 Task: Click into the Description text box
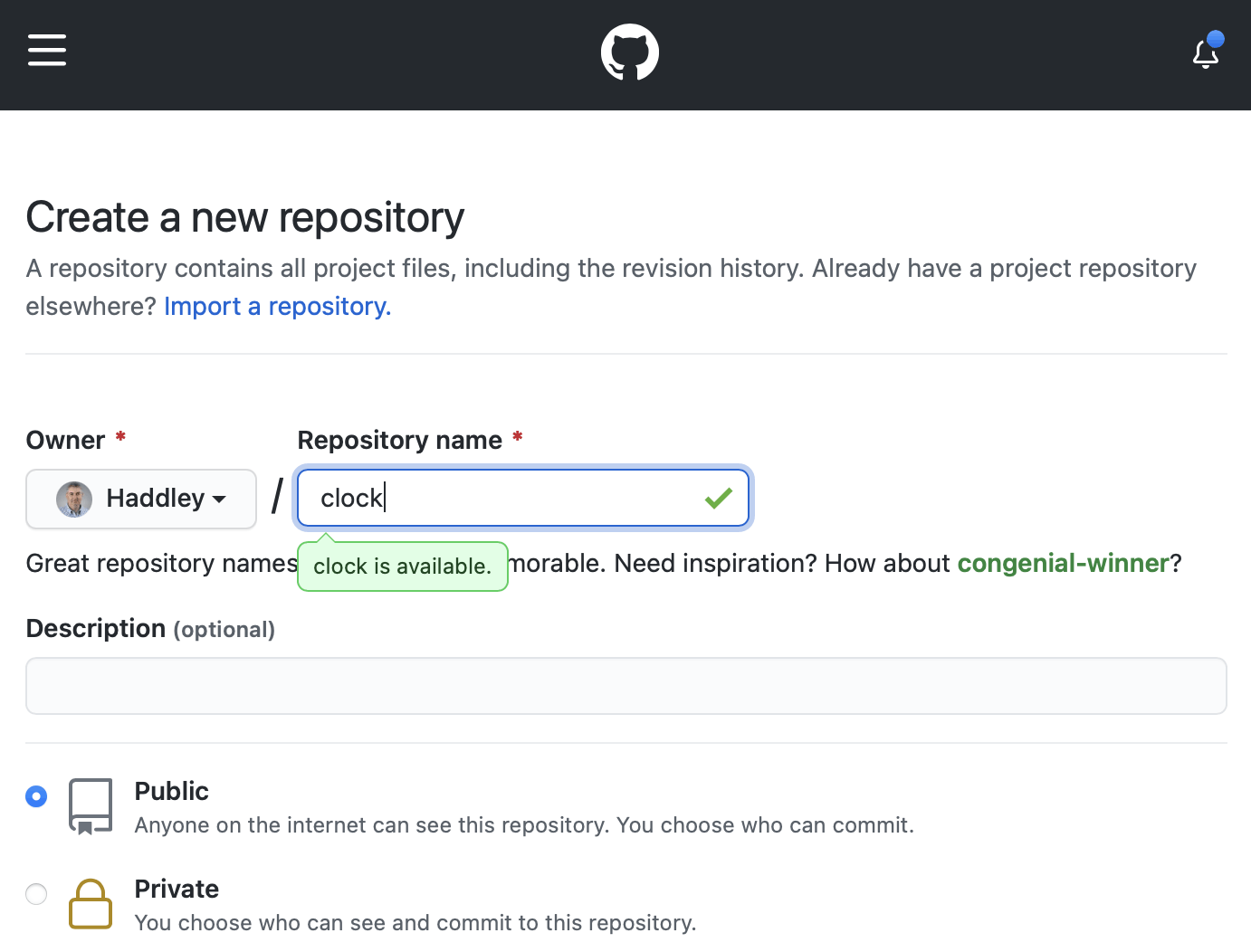tap(625, 686)
